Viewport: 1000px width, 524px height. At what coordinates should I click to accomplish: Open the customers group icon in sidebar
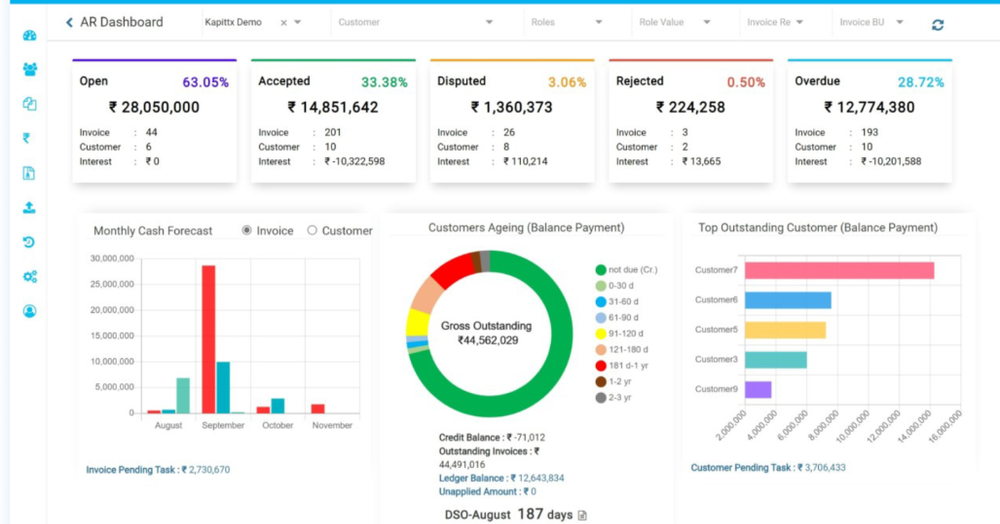point(29,69)
